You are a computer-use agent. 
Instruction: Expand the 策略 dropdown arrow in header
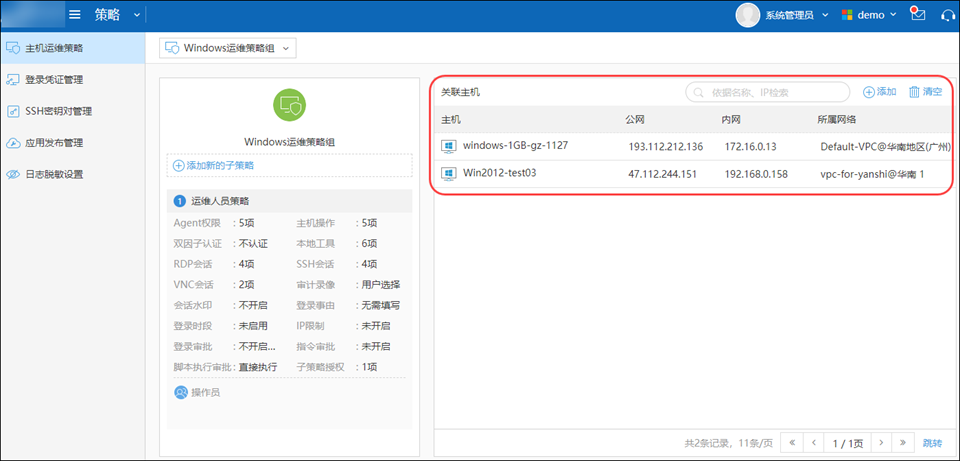137,15
